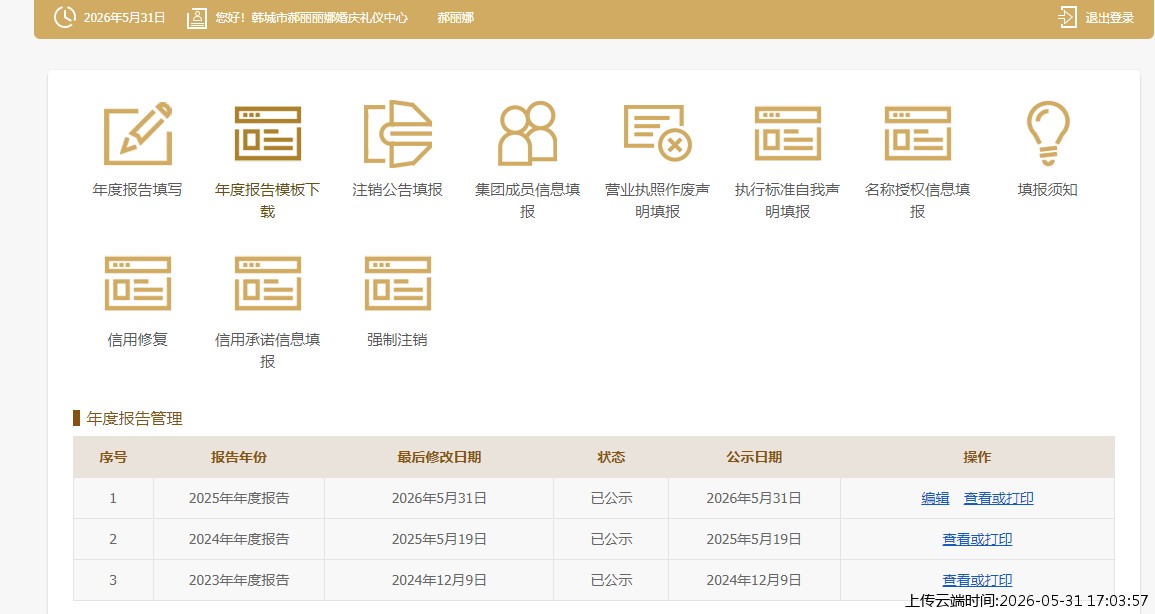The height and width of the screenshot is (614, 1155).
Task: Click the 郝丽娜 user name in header
Action: [456, 18]
